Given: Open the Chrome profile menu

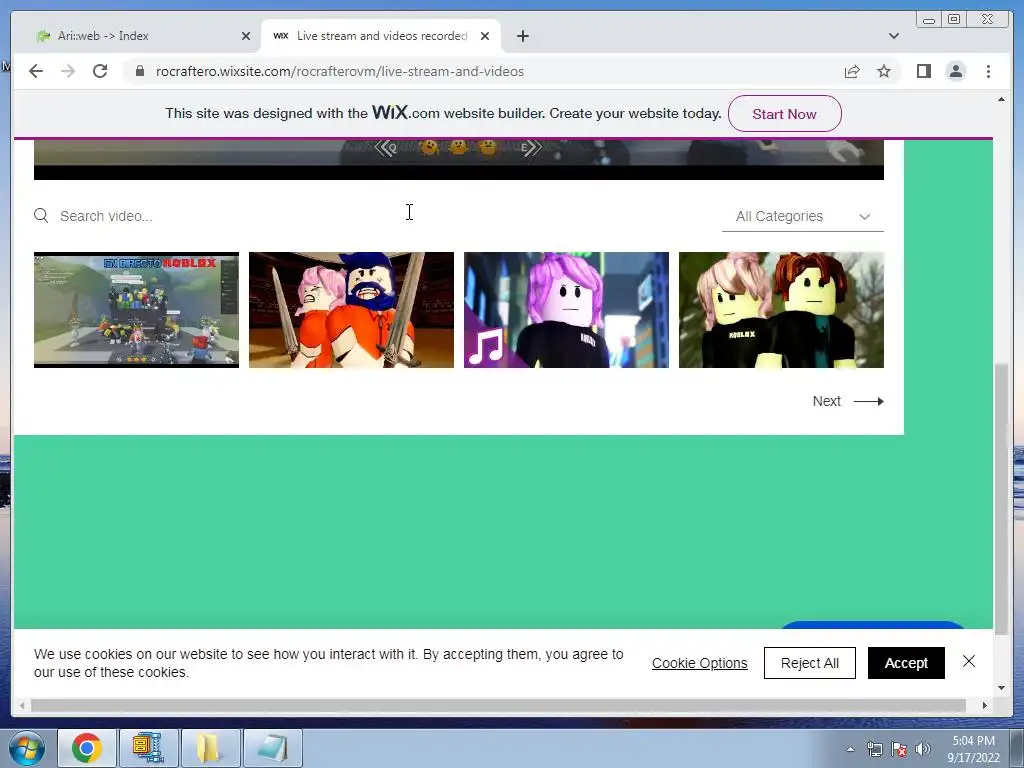Looking at the screenshot, I should (x=955, y=71).
